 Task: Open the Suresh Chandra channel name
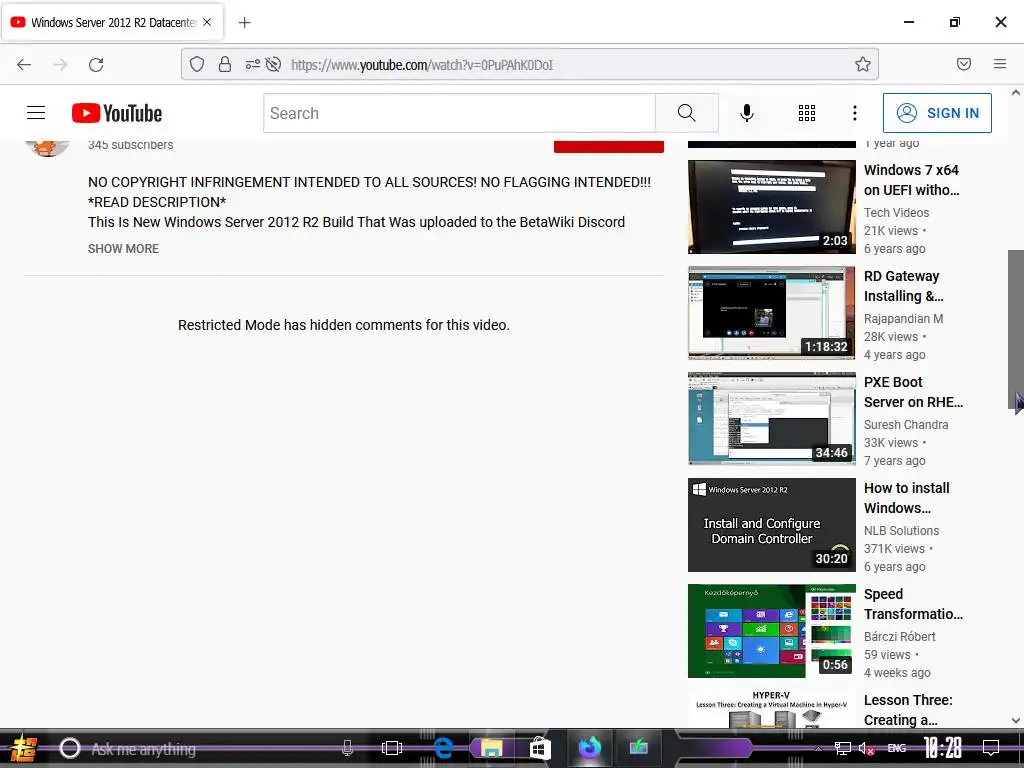pos(906,424)
